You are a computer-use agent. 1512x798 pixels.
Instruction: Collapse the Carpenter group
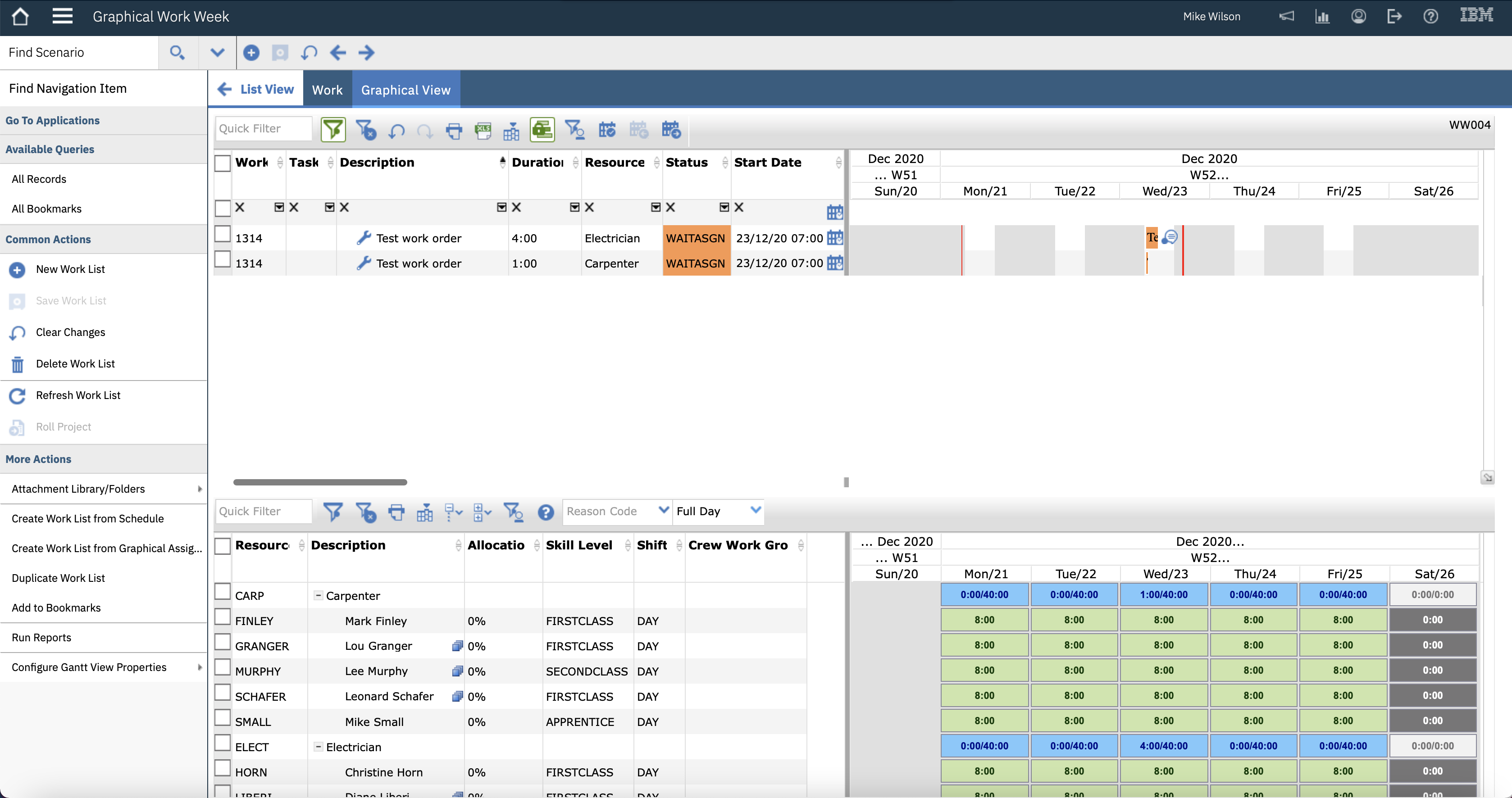tap(318, 595)
